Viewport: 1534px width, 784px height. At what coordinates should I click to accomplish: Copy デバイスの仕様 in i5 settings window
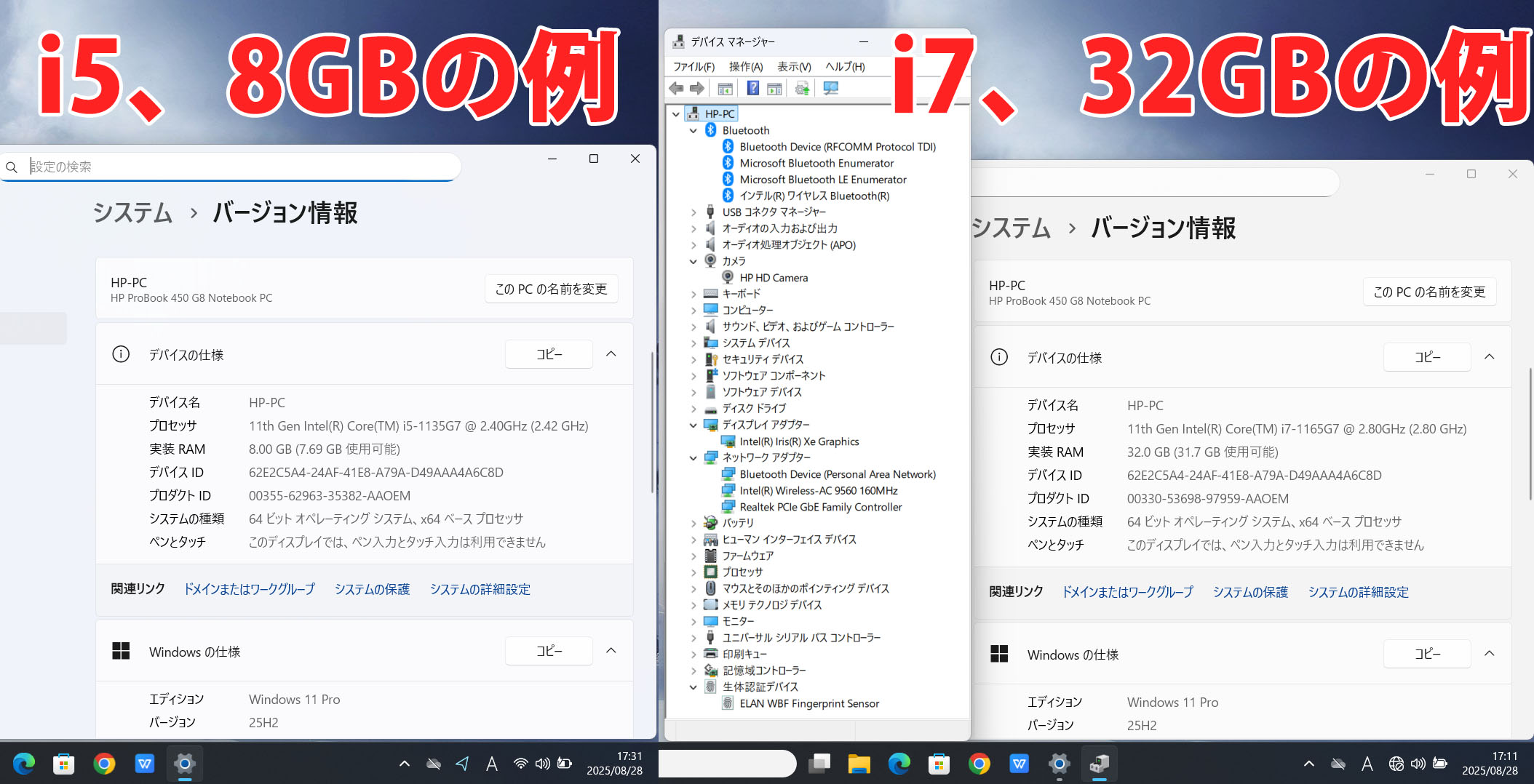549,354
